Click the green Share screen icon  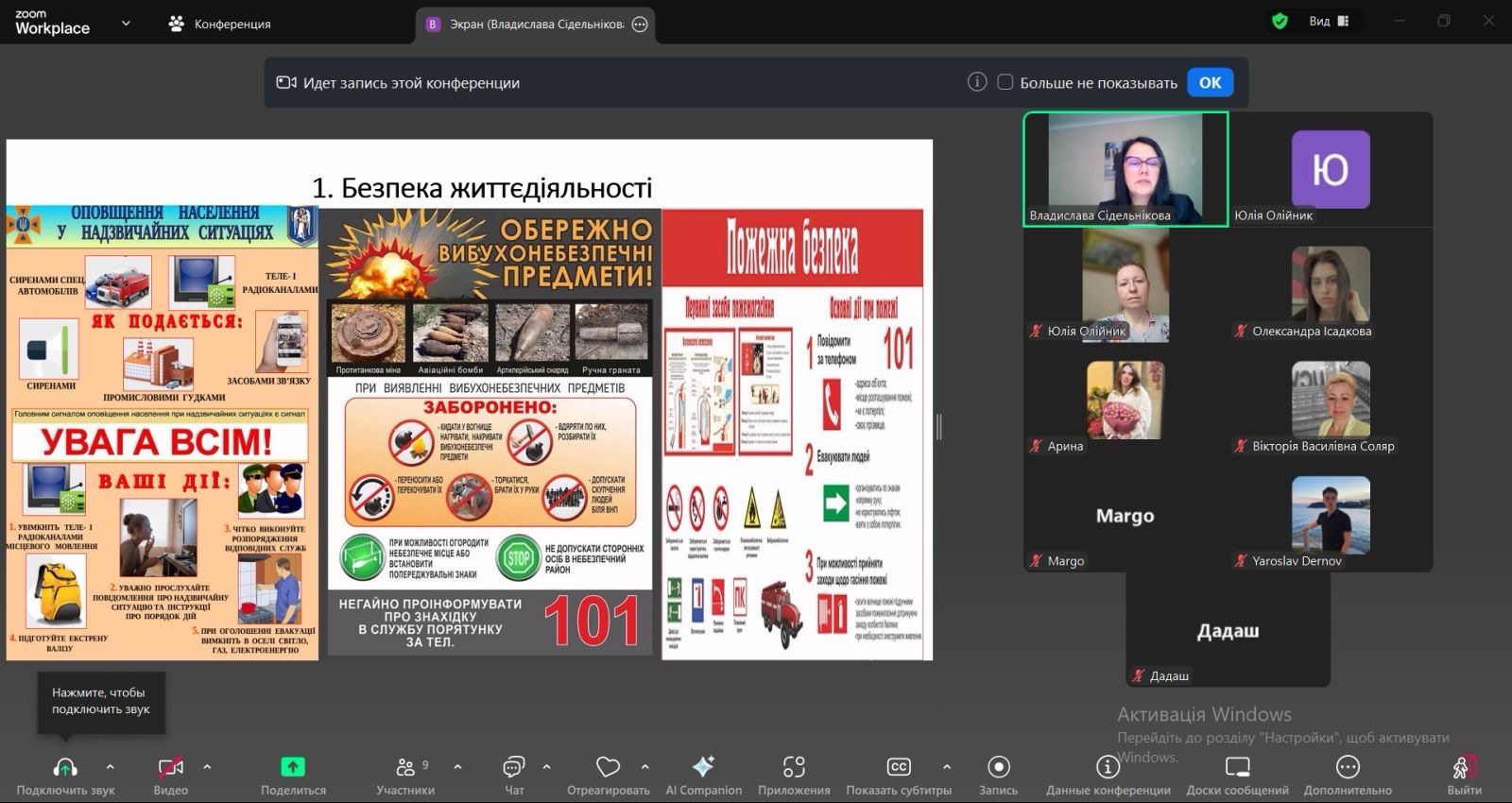tap(293, 767)
